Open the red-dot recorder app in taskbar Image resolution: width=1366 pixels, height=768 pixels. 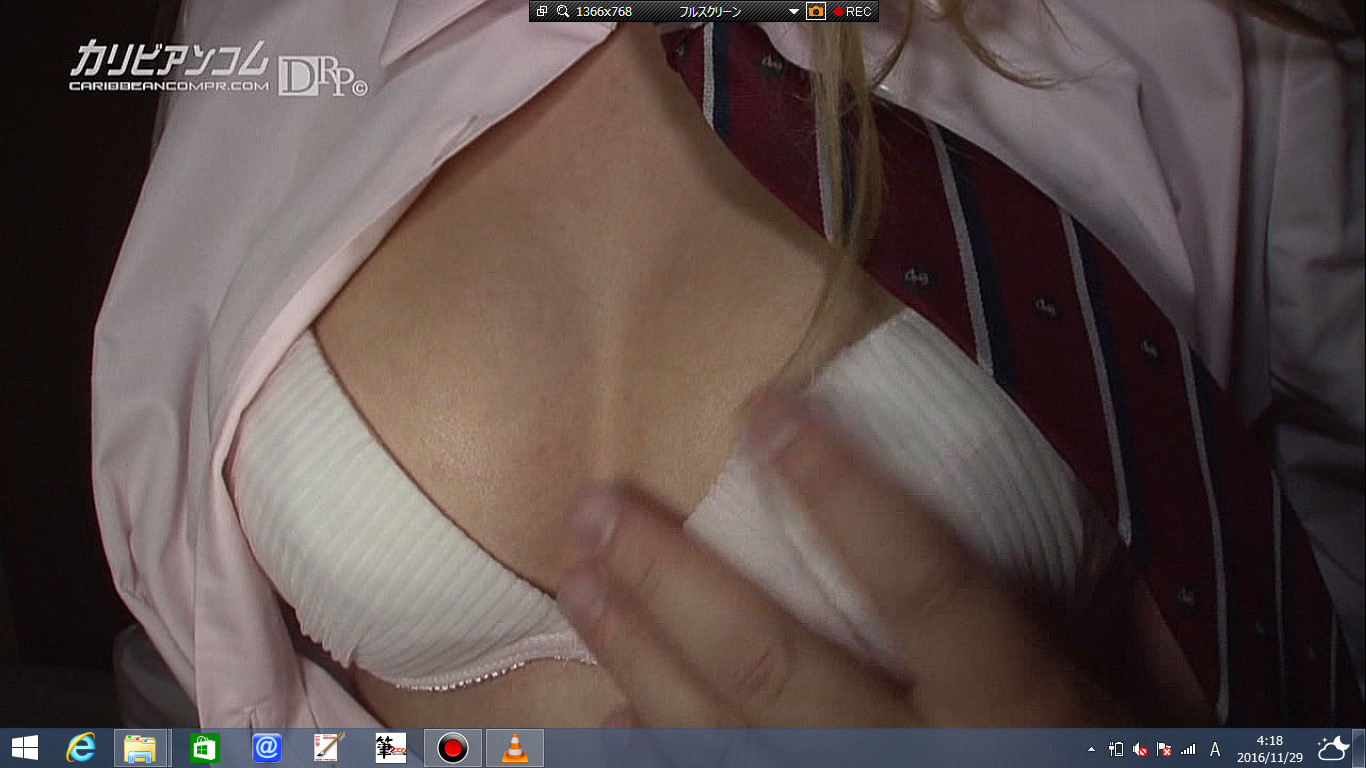453,748
